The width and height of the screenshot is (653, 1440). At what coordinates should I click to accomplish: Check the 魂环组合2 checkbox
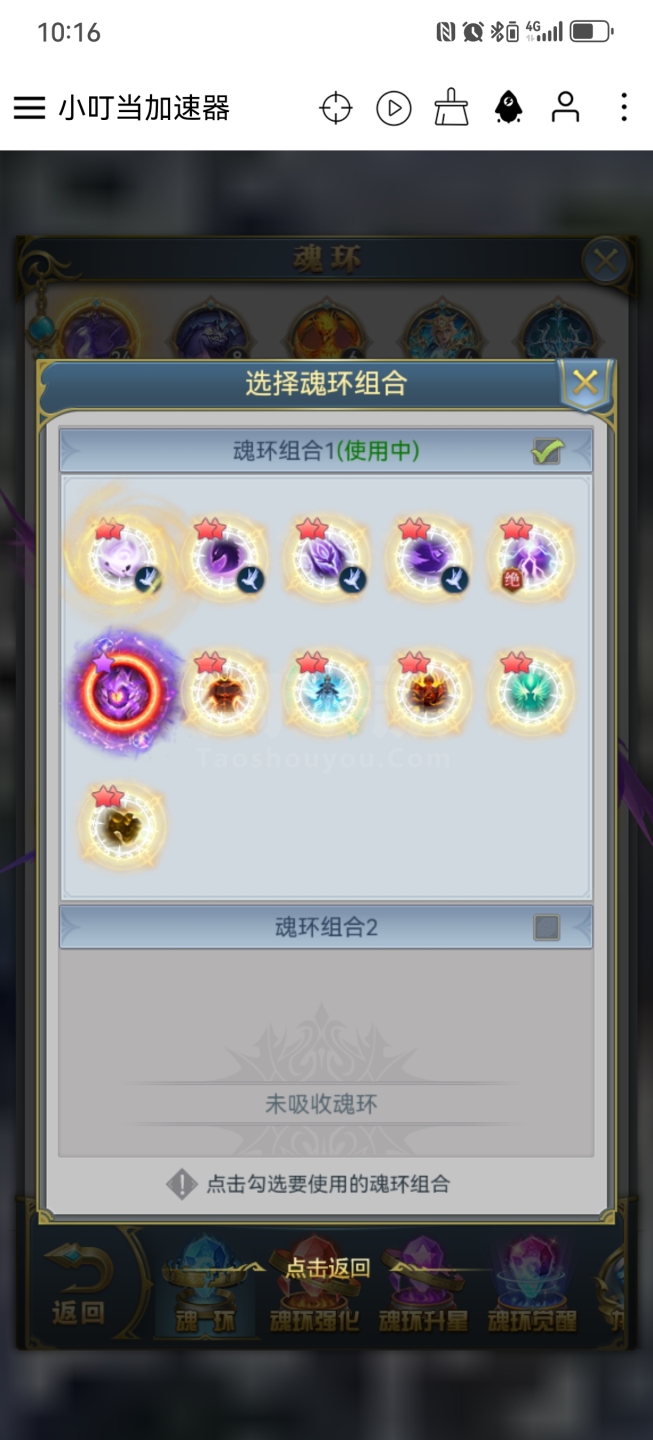click(547, 928)
